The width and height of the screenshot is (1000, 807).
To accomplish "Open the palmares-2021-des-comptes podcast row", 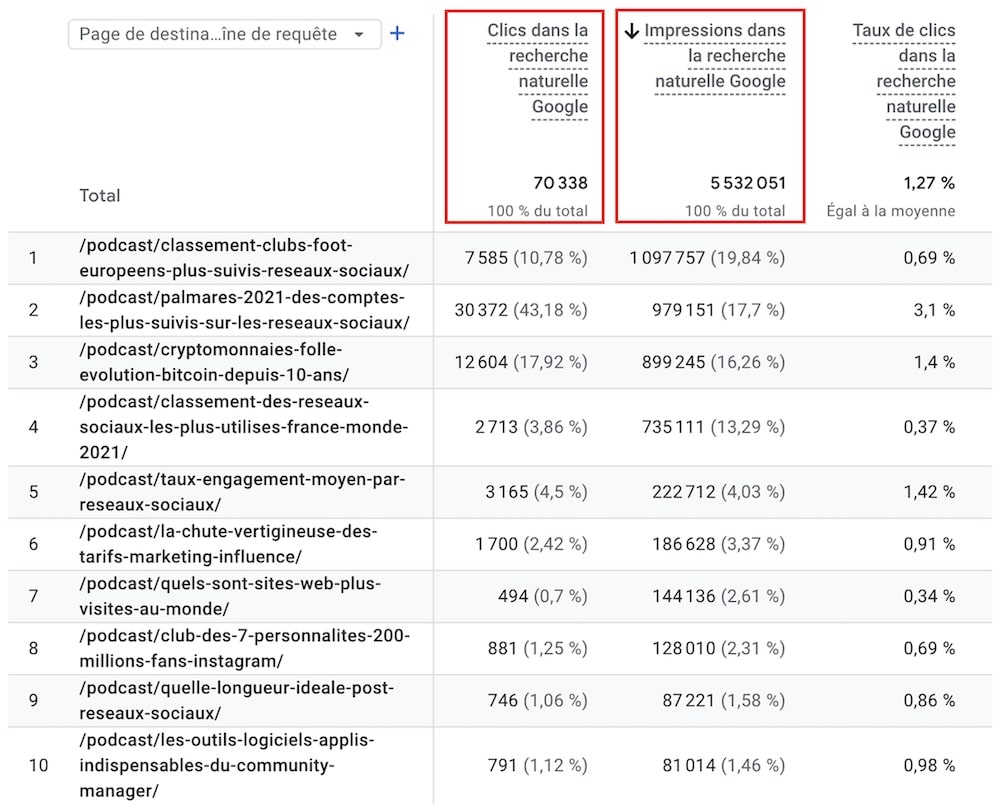I will click(244, 310).
